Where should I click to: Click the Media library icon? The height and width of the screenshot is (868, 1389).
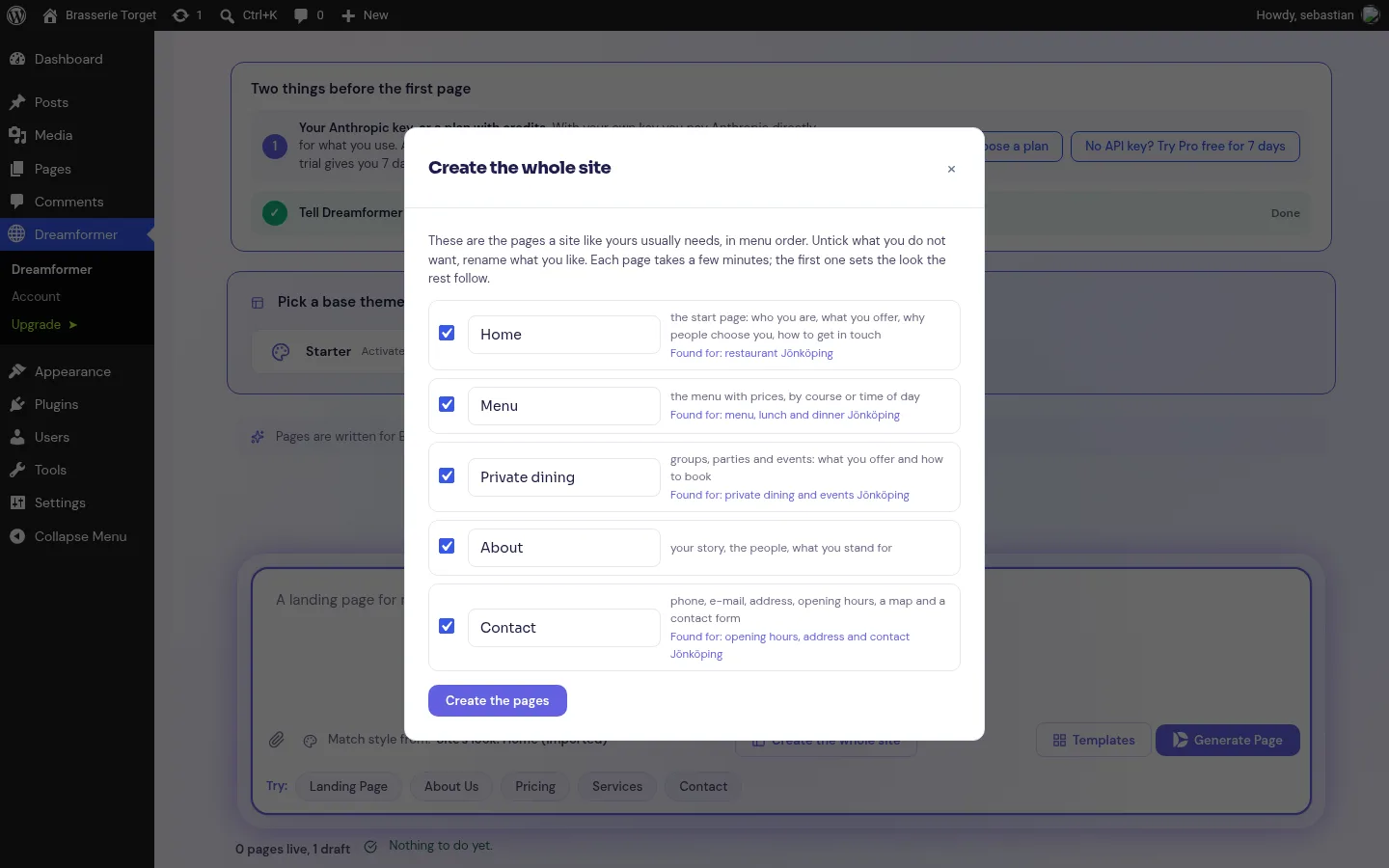pos(17,135)
